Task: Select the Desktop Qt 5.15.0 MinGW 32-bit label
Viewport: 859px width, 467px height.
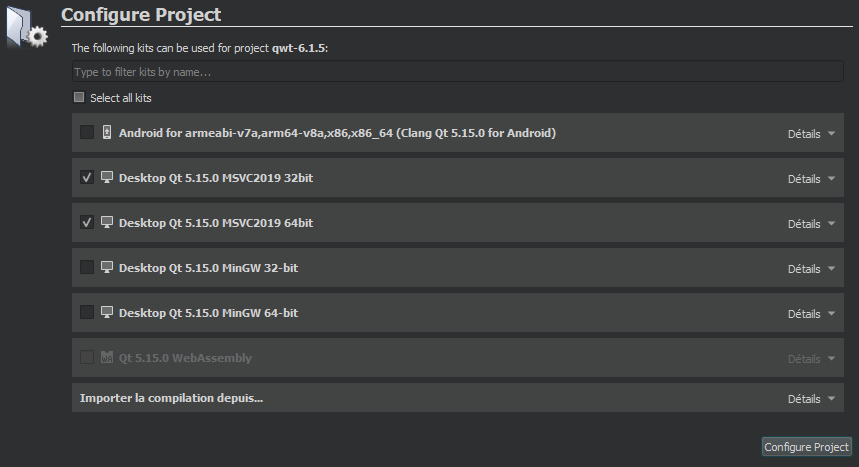Action: click(208, 268)
